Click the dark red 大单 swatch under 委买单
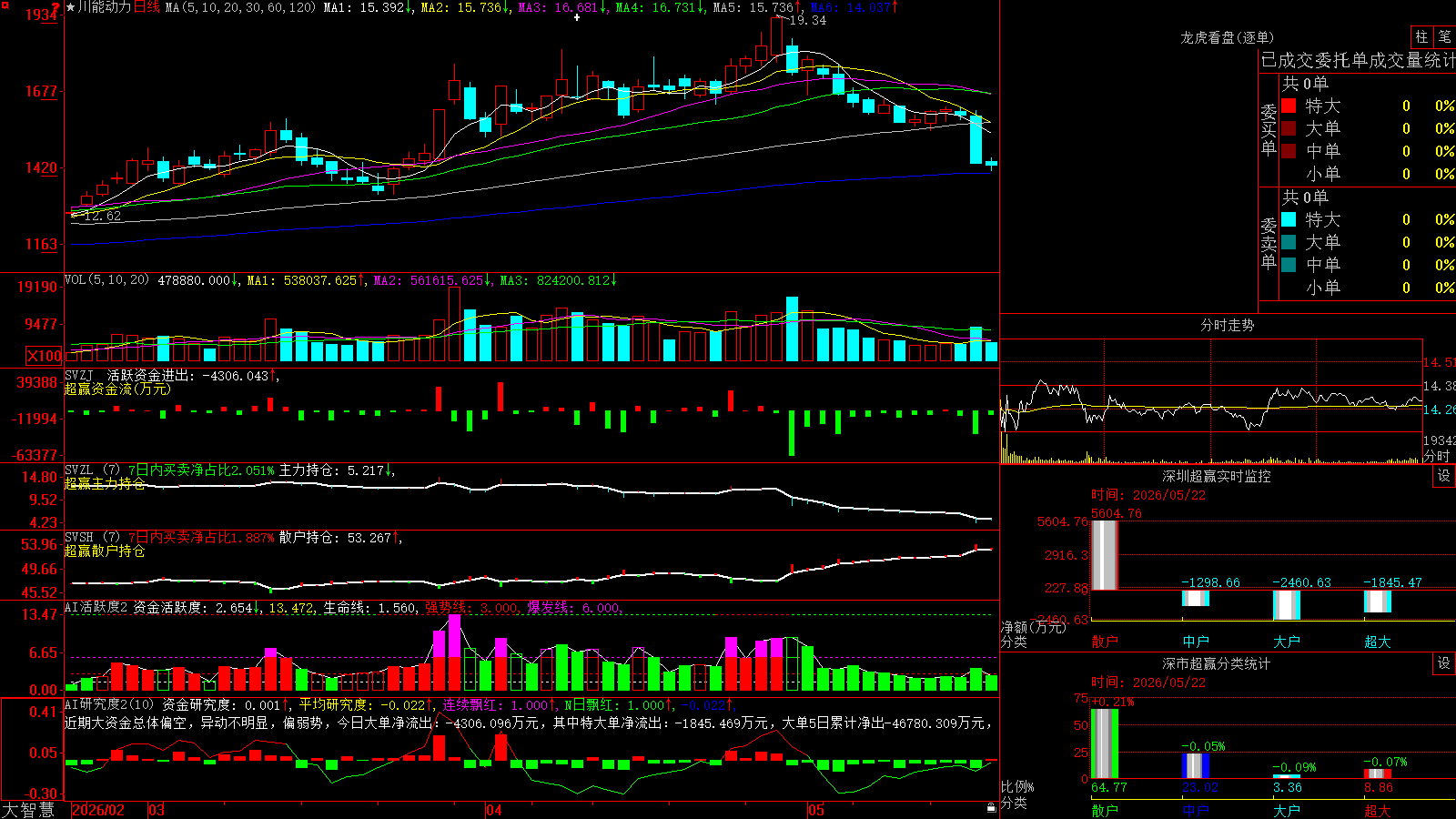The height and width of the screenshot is (819, 1456). (1289, 128)
